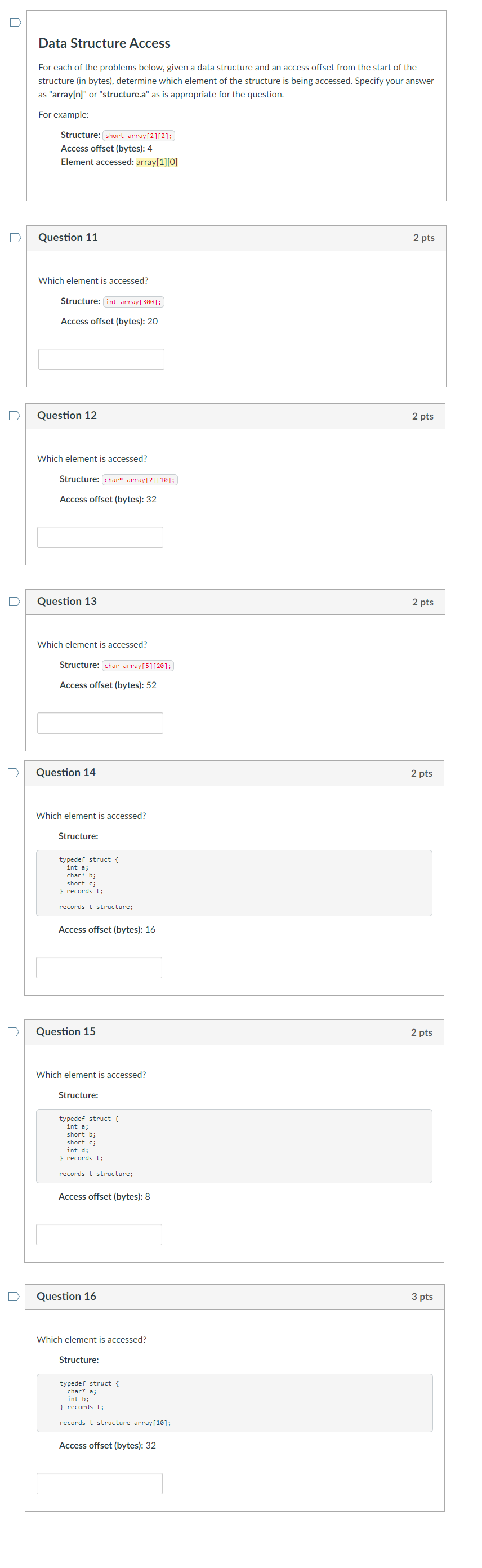This screenshot has width=482, height=1568.
Task: Select the answer box for Question 11
Action: pyautogui.click(x=101, y=359)
